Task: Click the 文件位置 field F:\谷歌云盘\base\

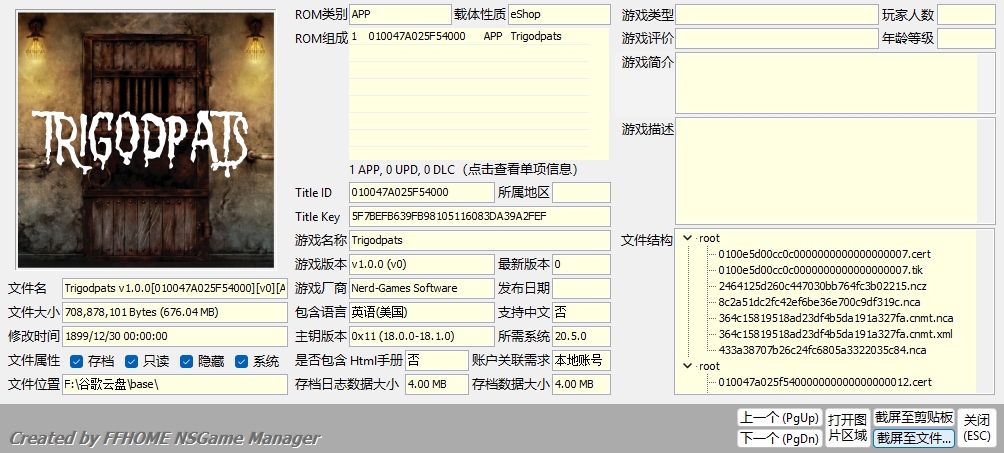Action: coord(175,384)
